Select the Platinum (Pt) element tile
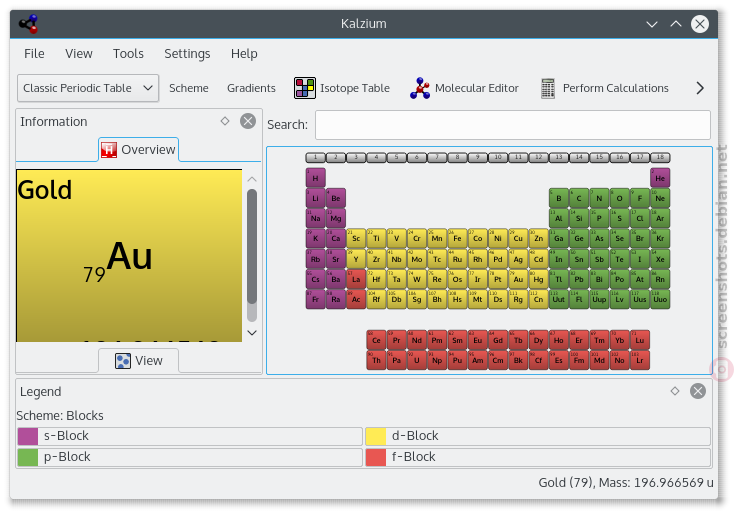The width and height of the screenshot is (734, 515). point(498,279)
